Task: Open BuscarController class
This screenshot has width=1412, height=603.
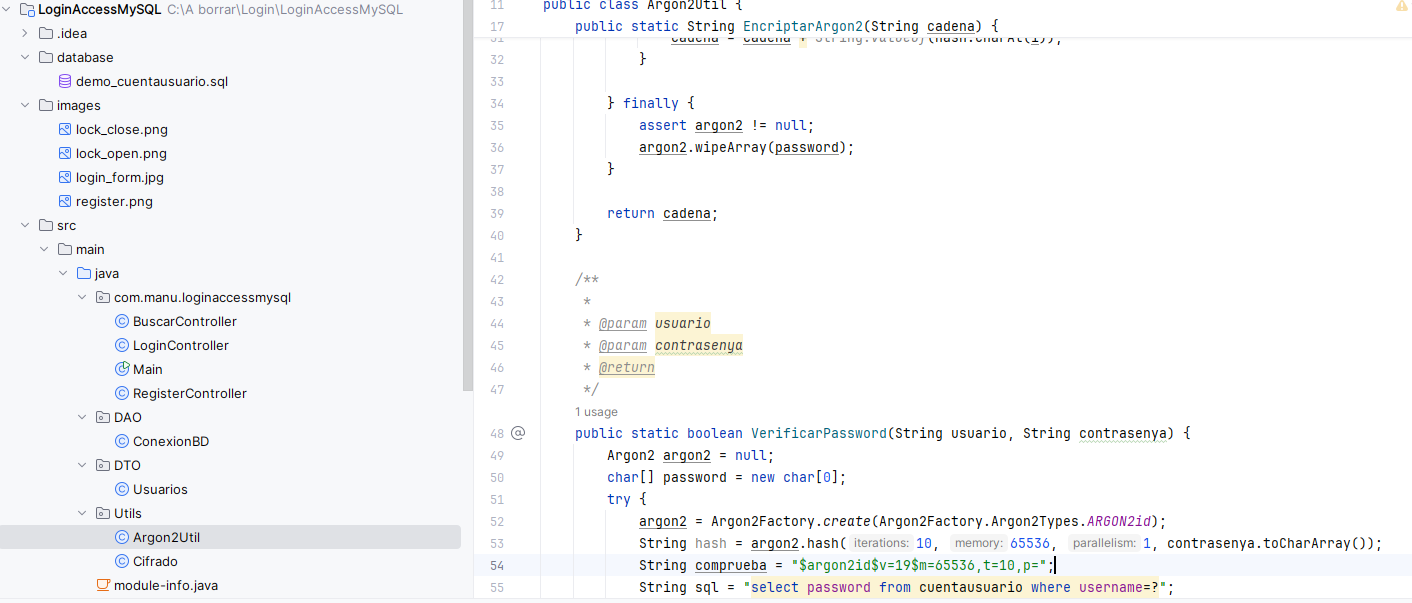Action: tap(185, 321)
